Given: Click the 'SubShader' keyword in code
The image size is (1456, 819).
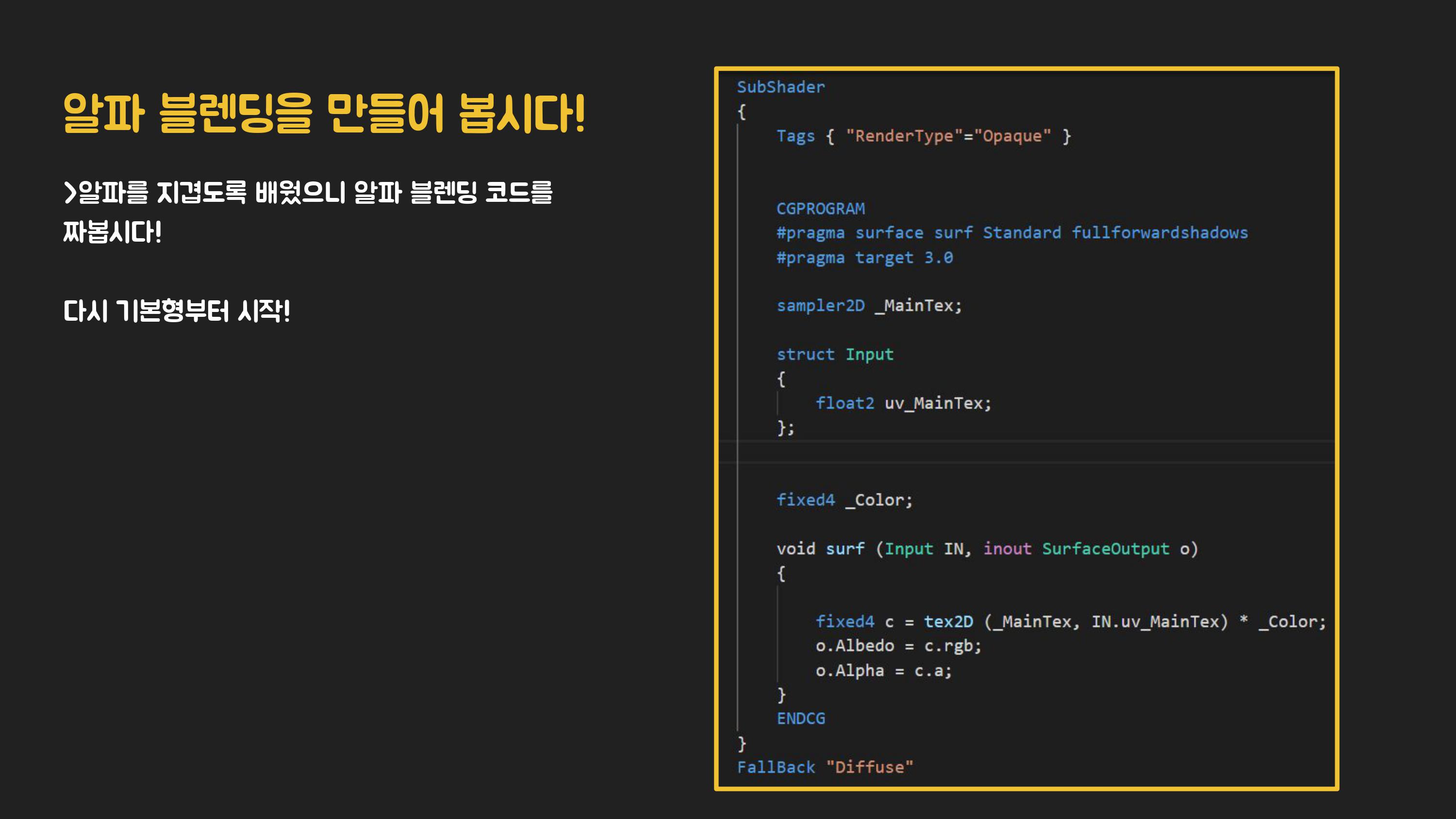Looking at the screenshot, I should point(780,87).
